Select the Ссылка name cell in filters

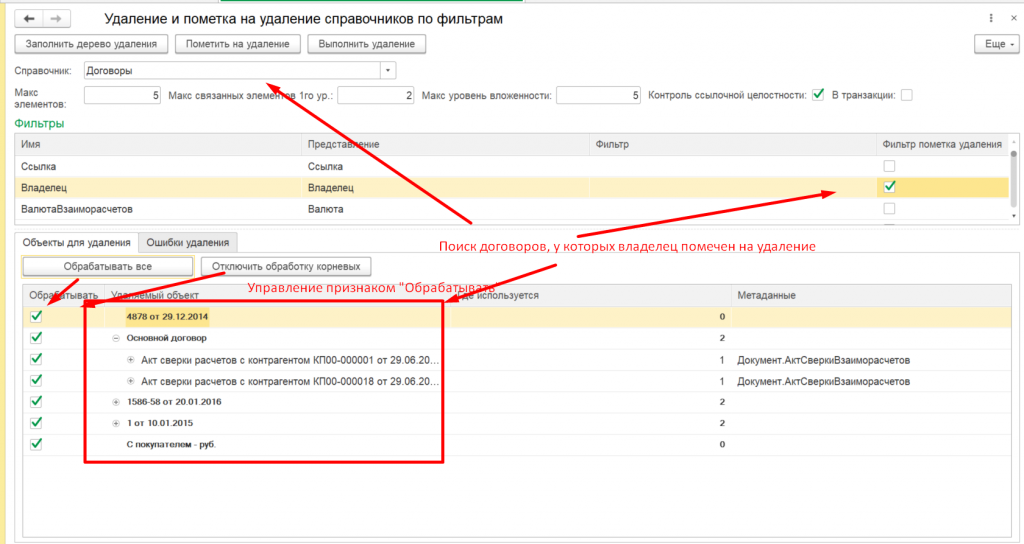click(x=158, y=167)
